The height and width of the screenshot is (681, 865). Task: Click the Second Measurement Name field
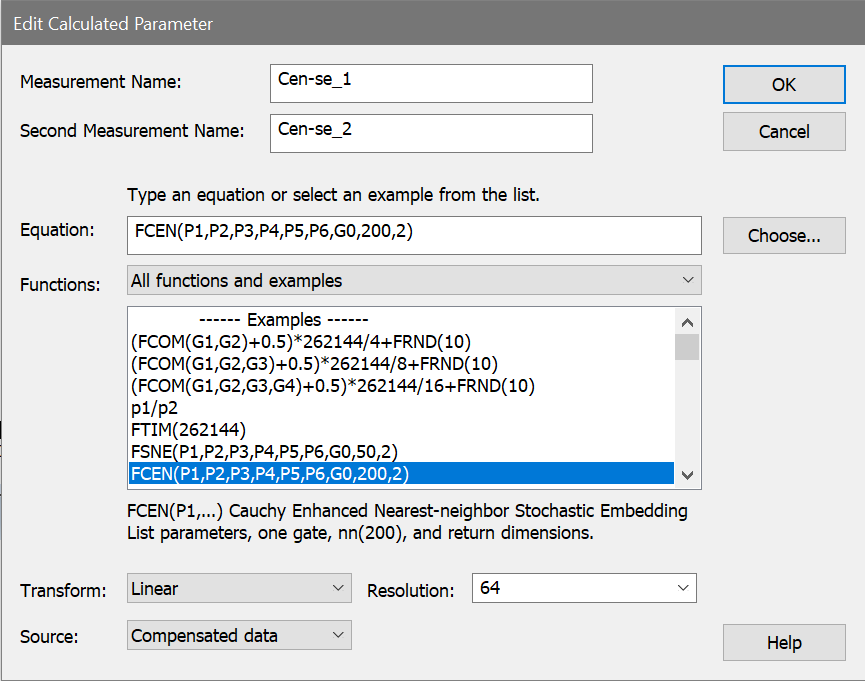tap(430, 133)
